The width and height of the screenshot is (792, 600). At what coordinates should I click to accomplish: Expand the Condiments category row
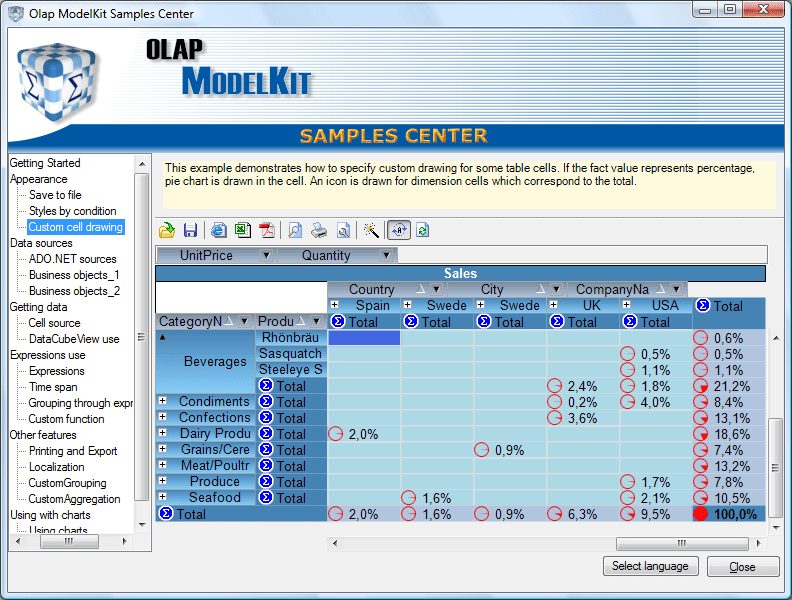tap(163, 401)
